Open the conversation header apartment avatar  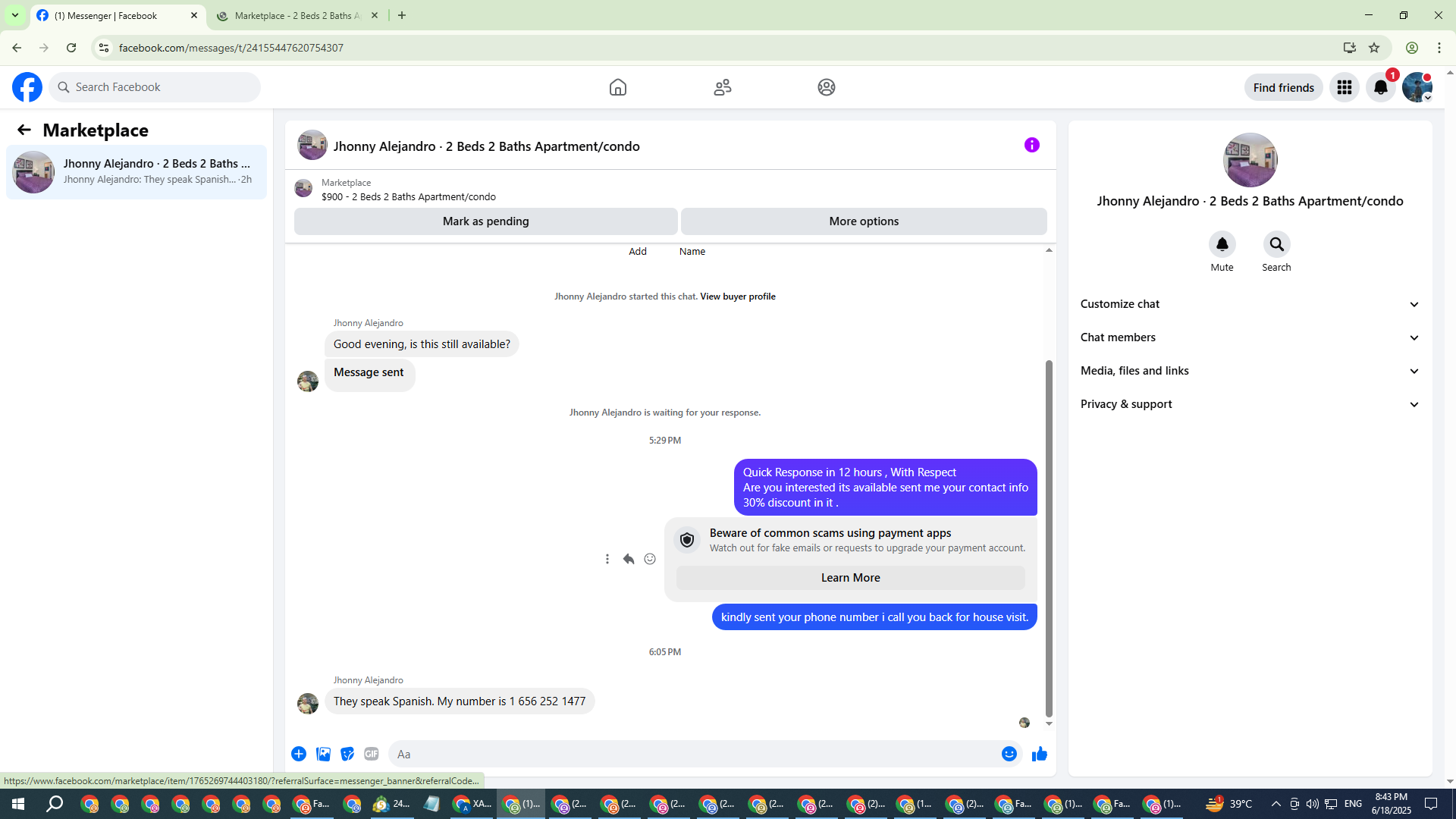pos(312,145)
